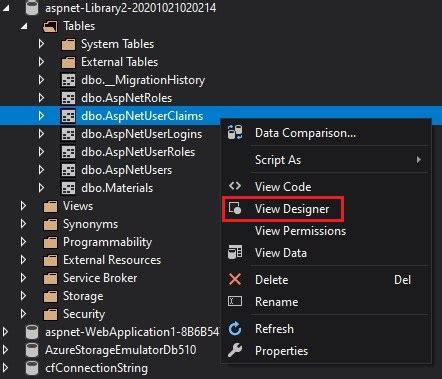The height and width of the screenshot is (379, 442).
Task: Click the View Data grid icon
Action: tap(235, 252)
